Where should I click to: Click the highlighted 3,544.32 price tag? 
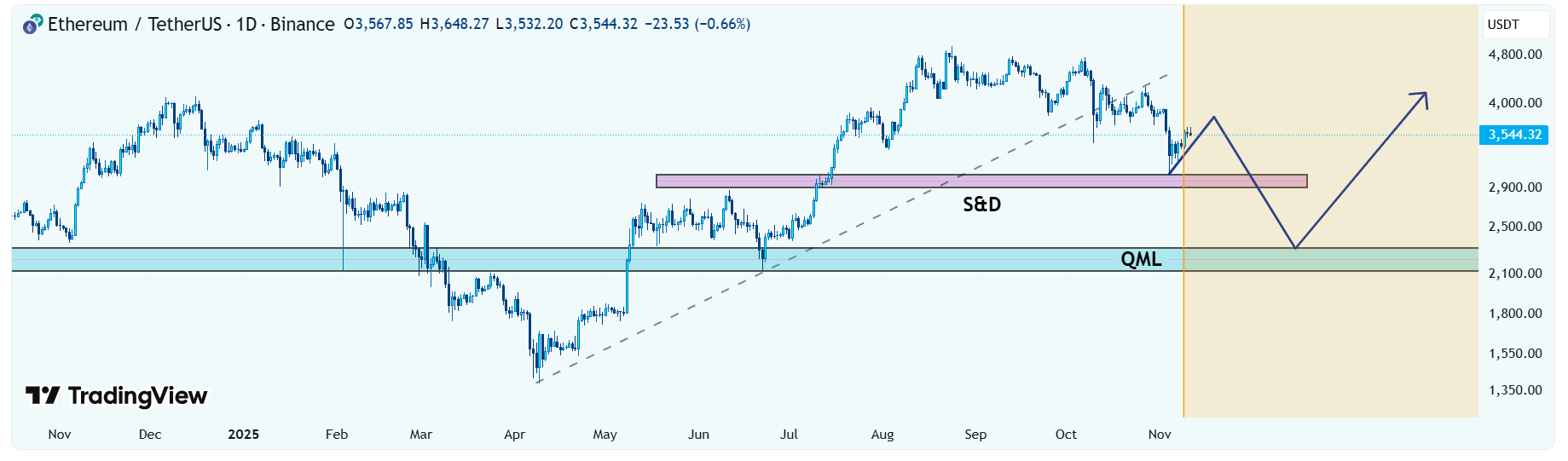pyautogui.click(x=1514, y=135)
